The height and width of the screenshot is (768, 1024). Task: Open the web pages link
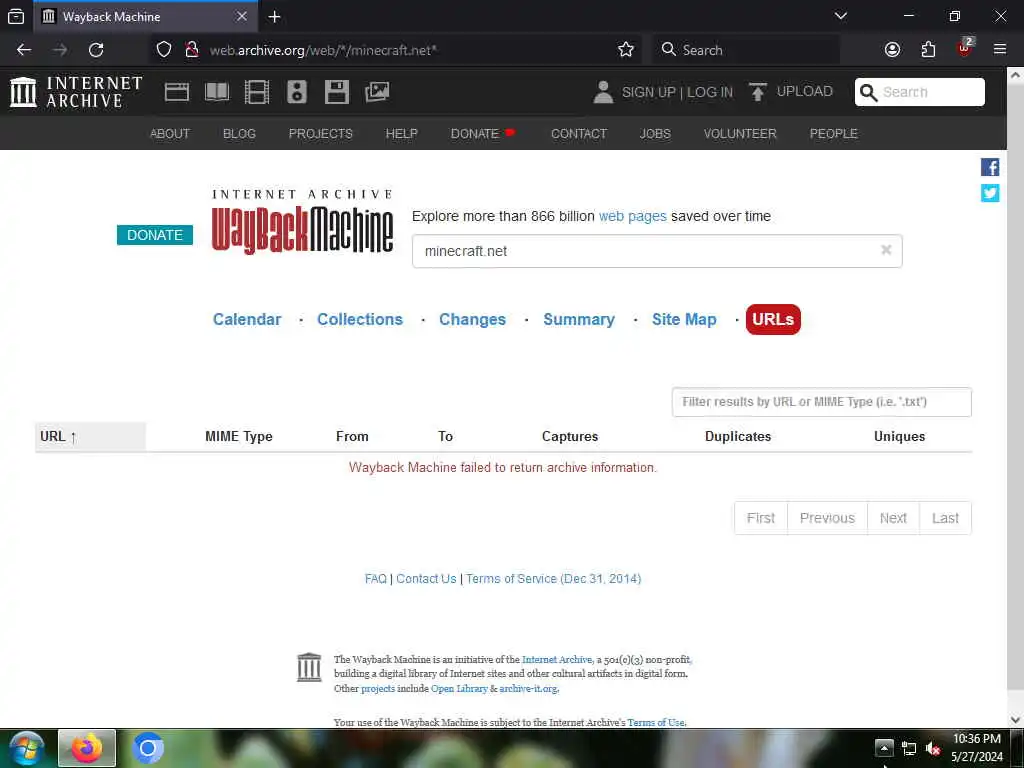pyautogui.click(x=632, y=216)
